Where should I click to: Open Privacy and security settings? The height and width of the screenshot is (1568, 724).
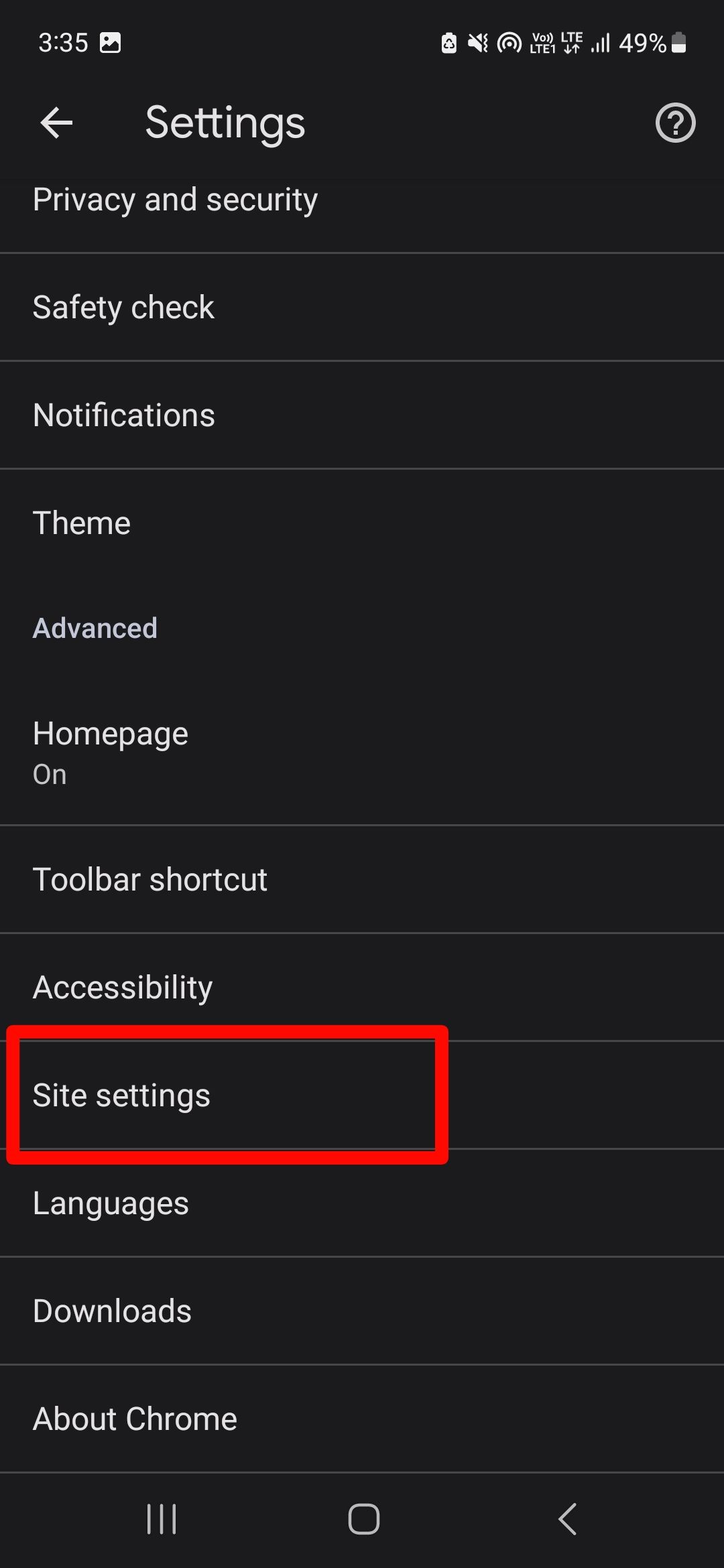[176, 198]
